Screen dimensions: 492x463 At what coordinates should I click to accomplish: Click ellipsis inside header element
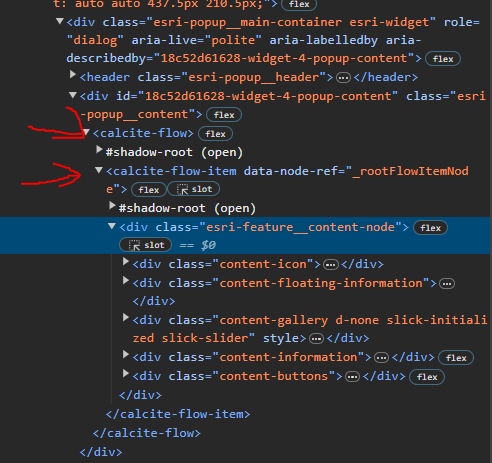pos(343,78)
